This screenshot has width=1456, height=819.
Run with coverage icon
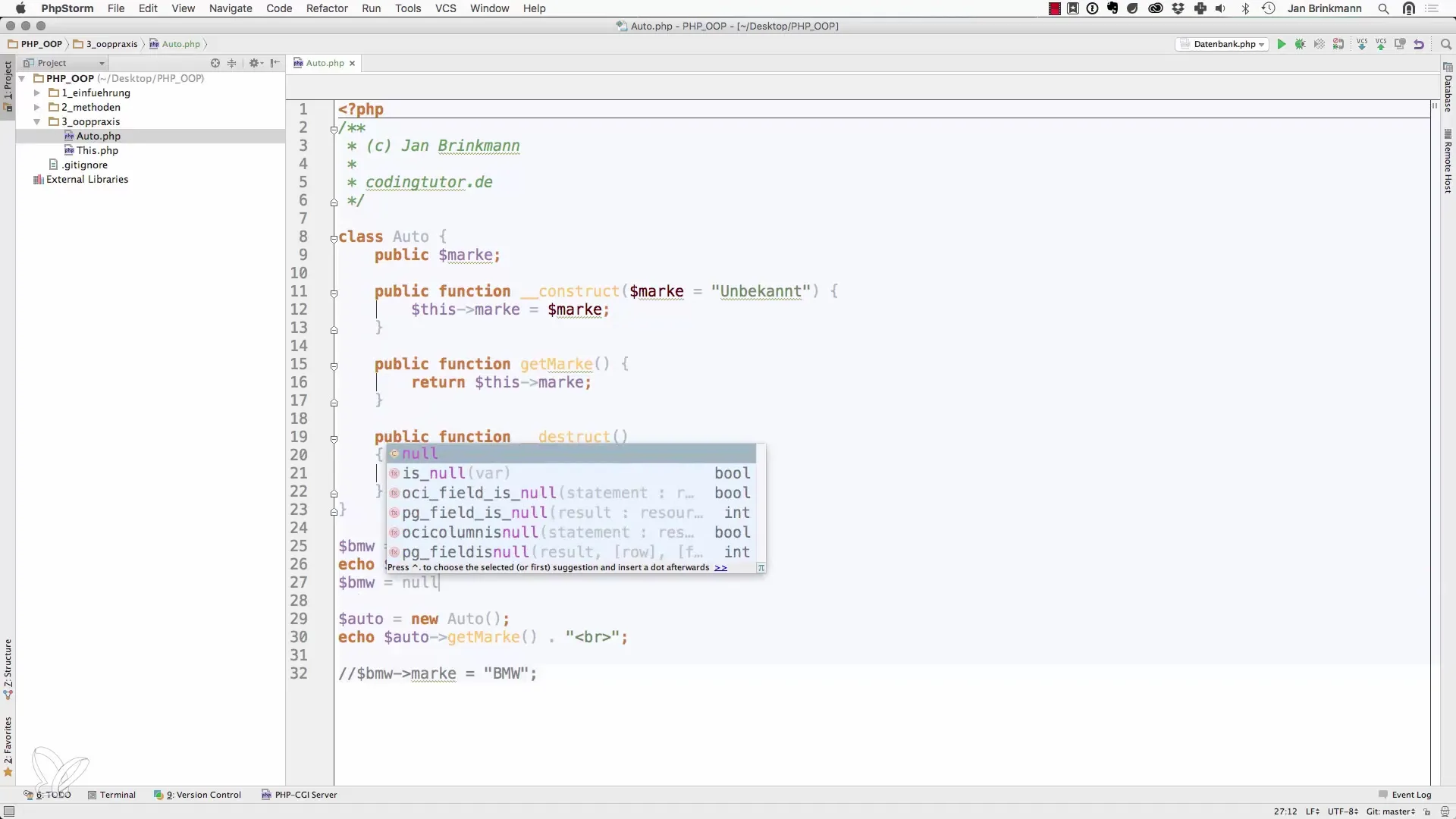[1319, 44]
